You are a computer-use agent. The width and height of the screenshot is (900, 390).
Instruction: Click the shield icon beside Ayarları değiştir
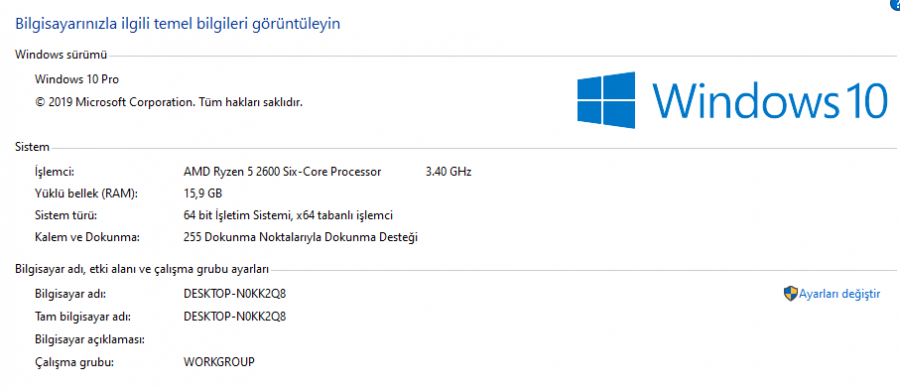click(x=790, y=294)
